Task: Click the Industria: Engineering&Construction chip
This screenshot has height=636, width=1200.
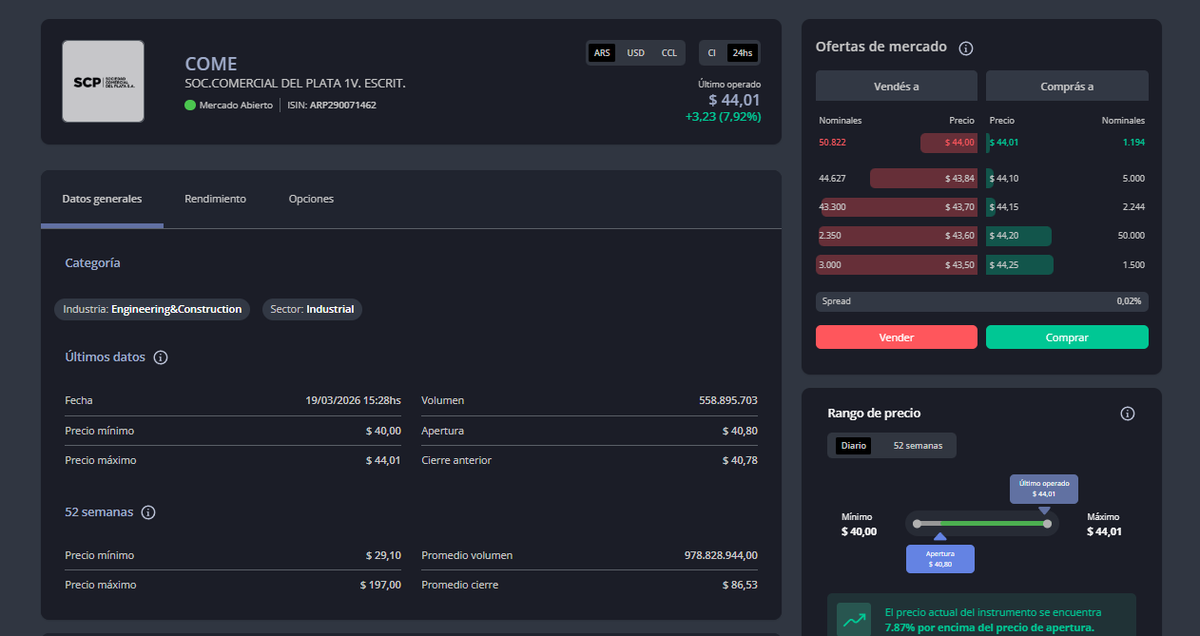Action: tap(152, 310)
